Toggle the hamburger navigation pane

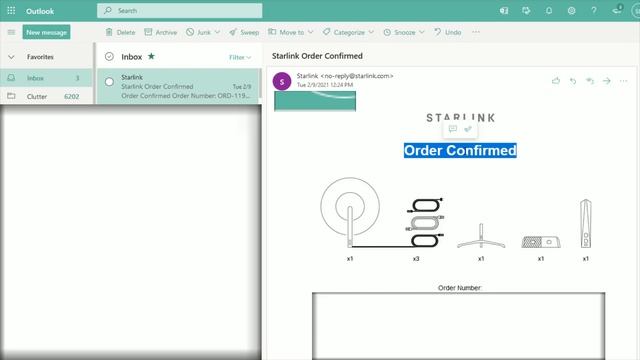[11, 32]
